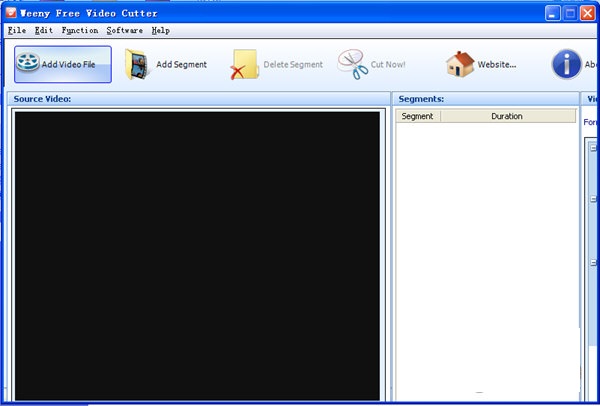Image resolution: width=600 pixels, height=406 pixels.
Task: Open the Function menu
Action: 80,31
